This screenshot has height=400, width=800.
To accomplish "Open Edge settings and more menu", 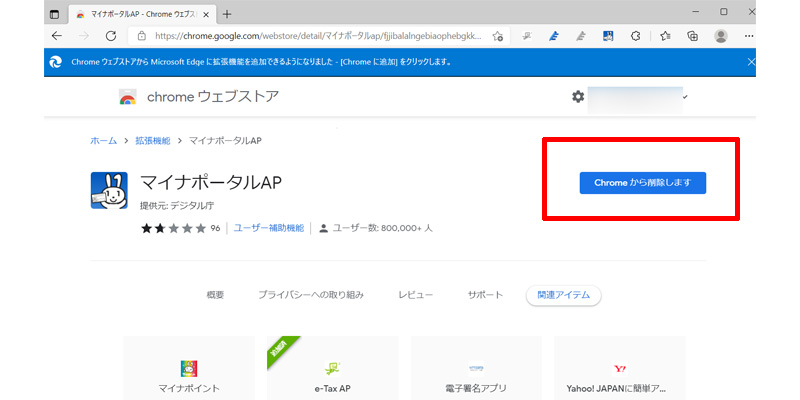I will point(749,36).
